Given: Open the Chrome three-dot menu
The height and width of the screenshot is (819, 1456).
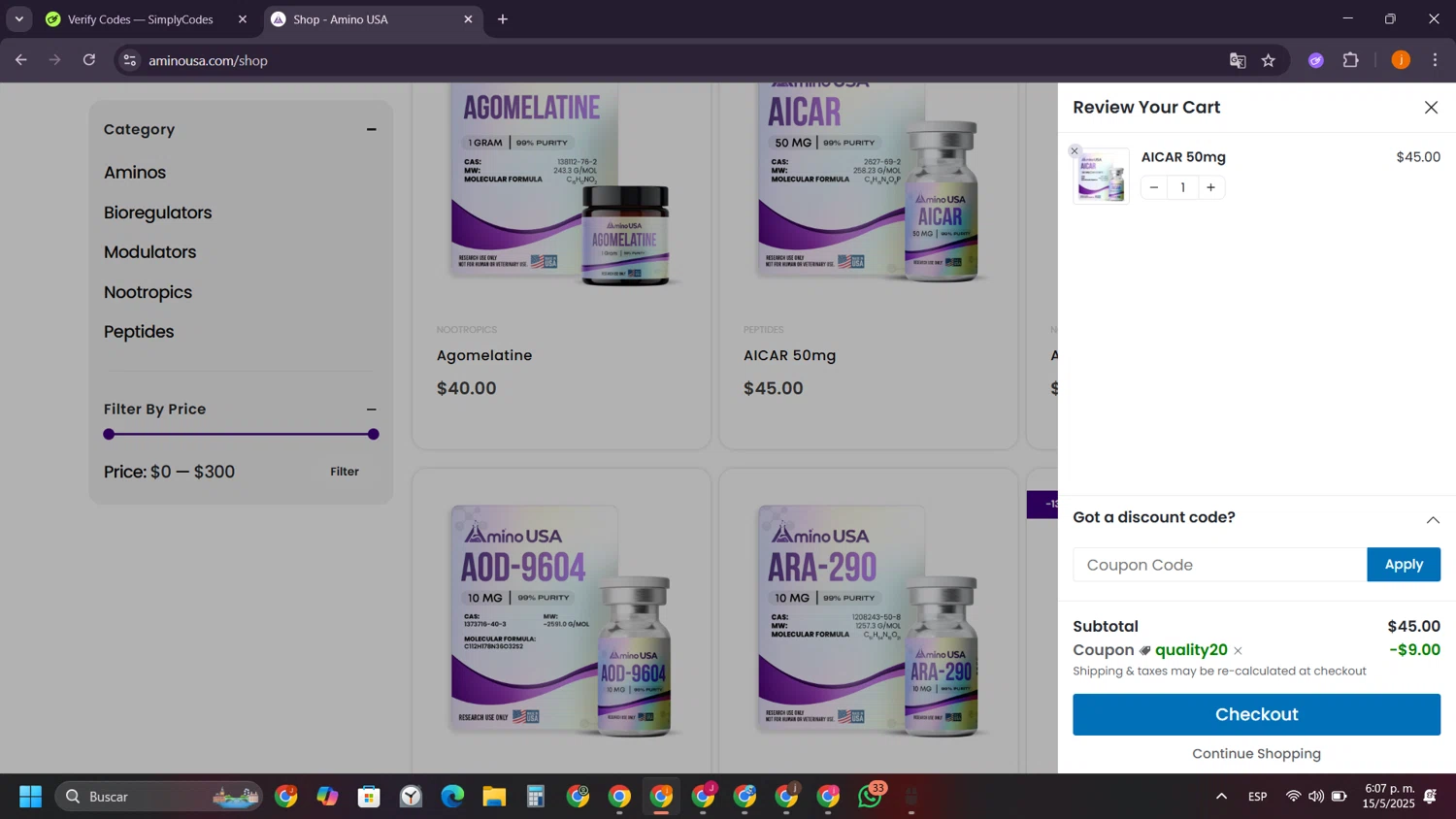Looking at the screenshot, I should (1436, 60).
